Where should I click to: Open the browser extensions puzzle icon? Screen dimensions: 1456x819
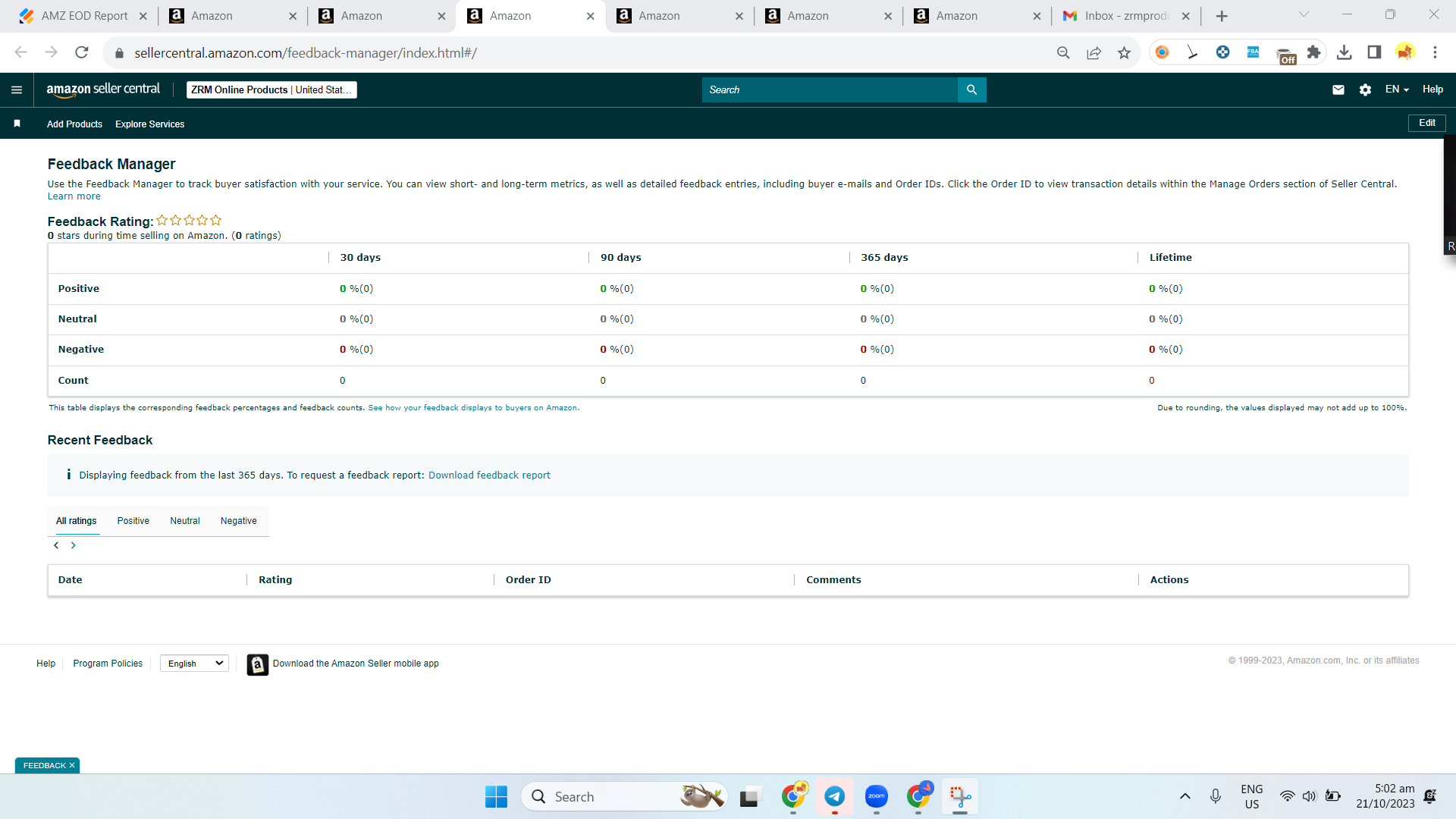click(x=1313, y=52)
